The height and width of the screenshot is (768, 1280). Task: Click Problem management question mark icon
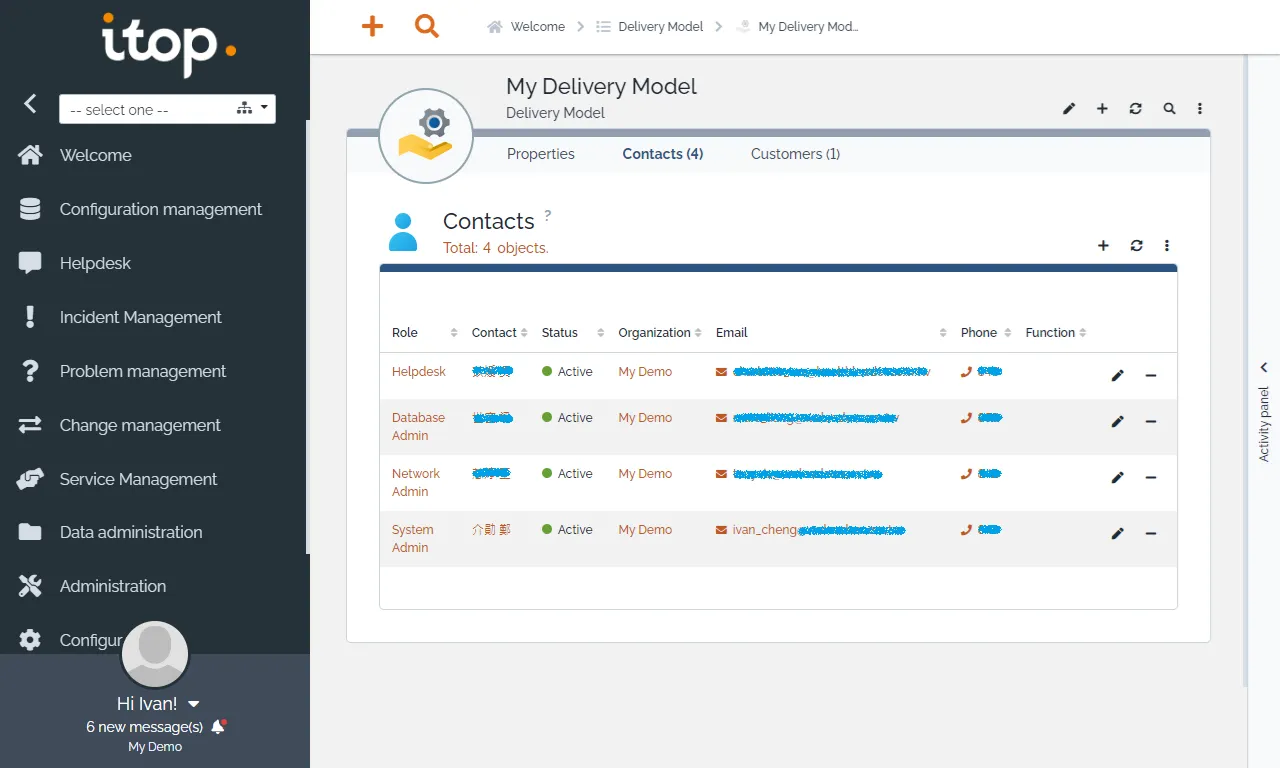[30, 371]
